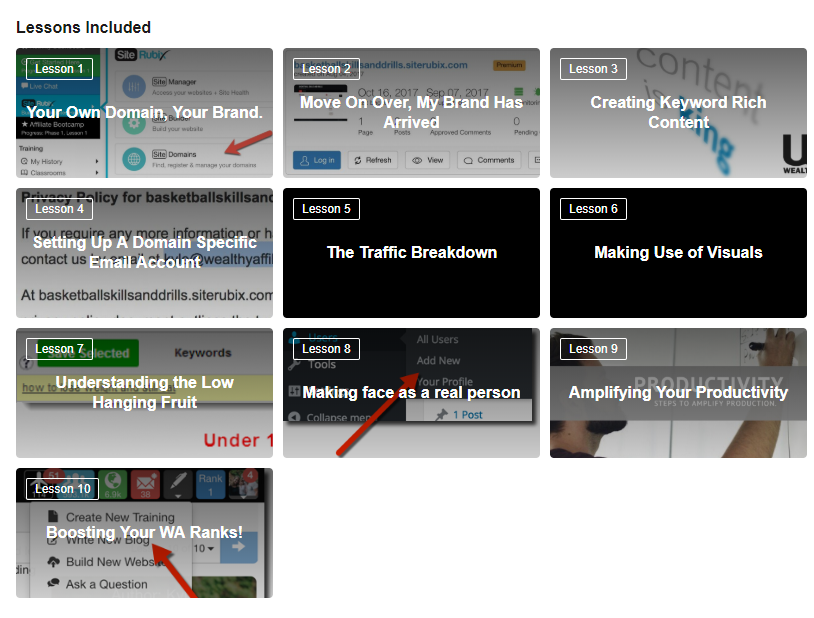Click the "Lesson 2" badge
Viewport: 814px width, 618px height.
click(x=326, y=69)
